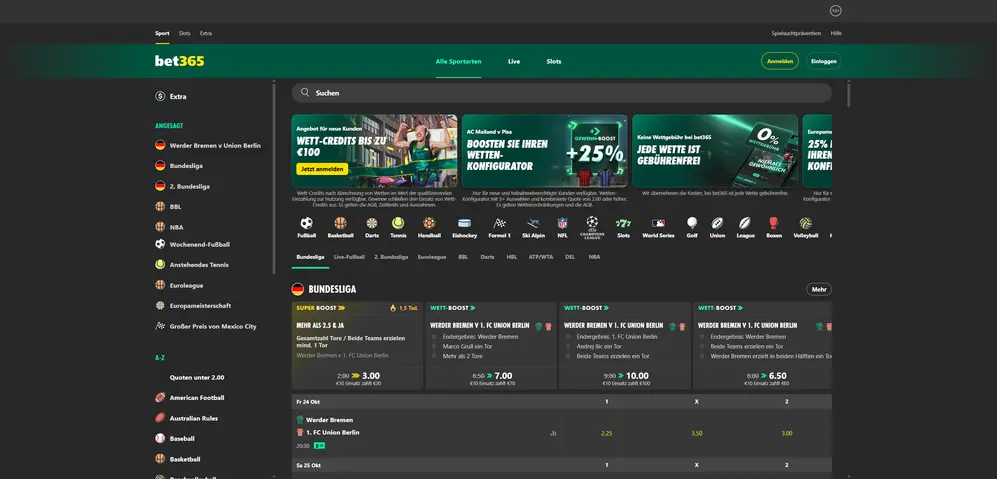Pick draw odds 3.50
997x479 pixels.
click(x=697, y=433)
